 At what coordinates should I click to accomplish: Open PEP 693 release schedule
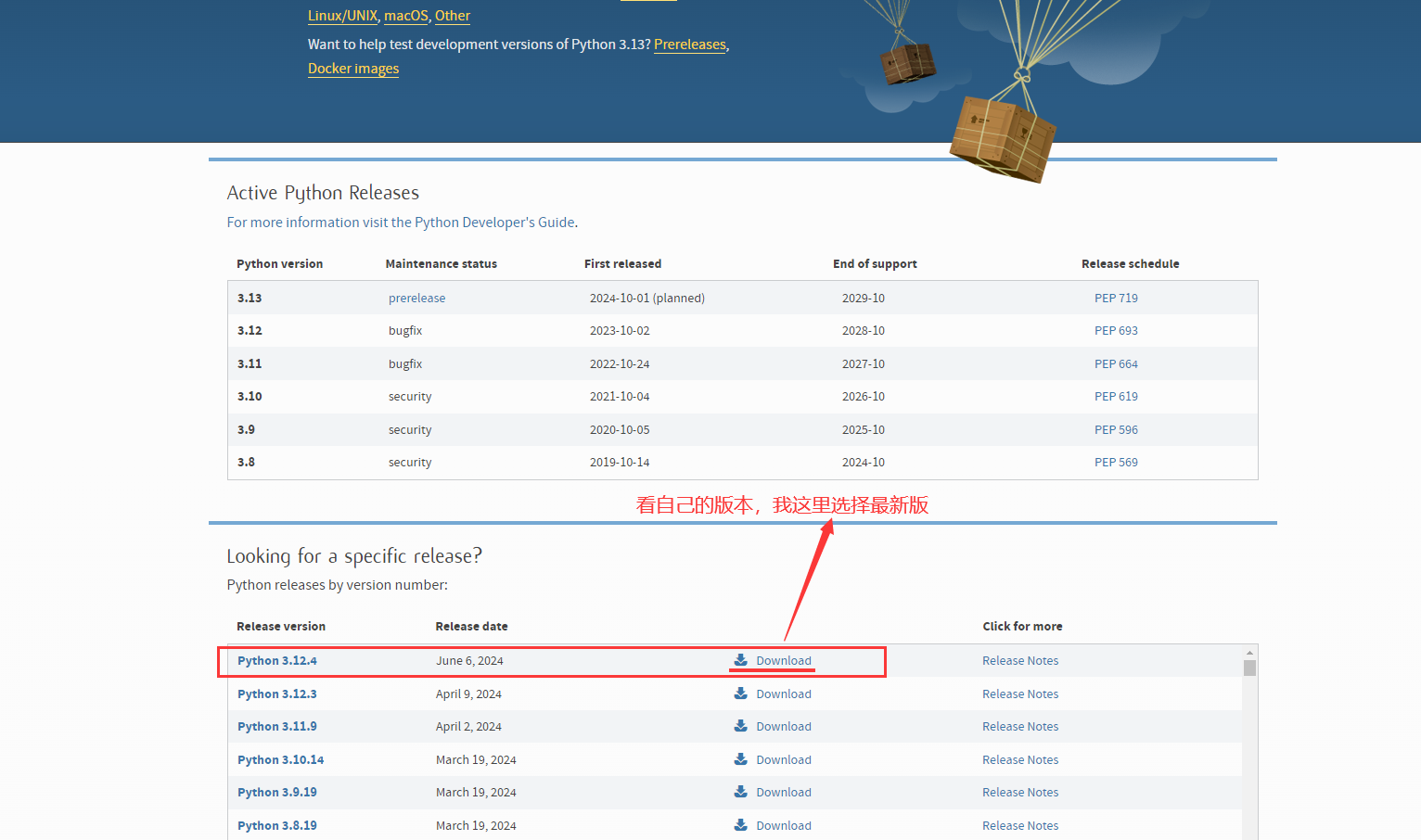[x=1116, y=330]
